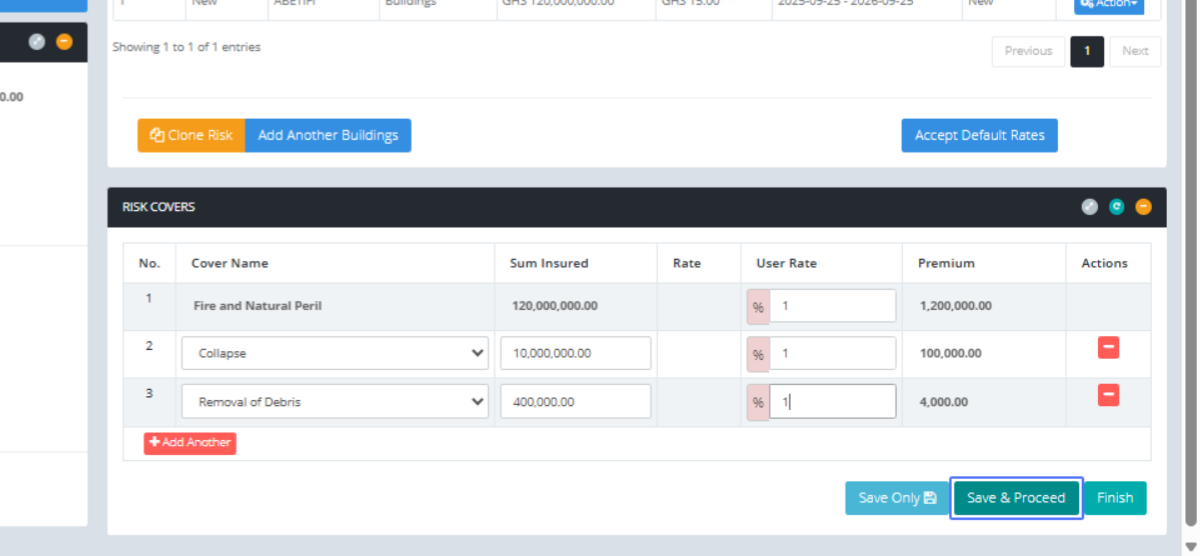Click the Previous pagination button

pyautogui.click(x=1028, y=51)
